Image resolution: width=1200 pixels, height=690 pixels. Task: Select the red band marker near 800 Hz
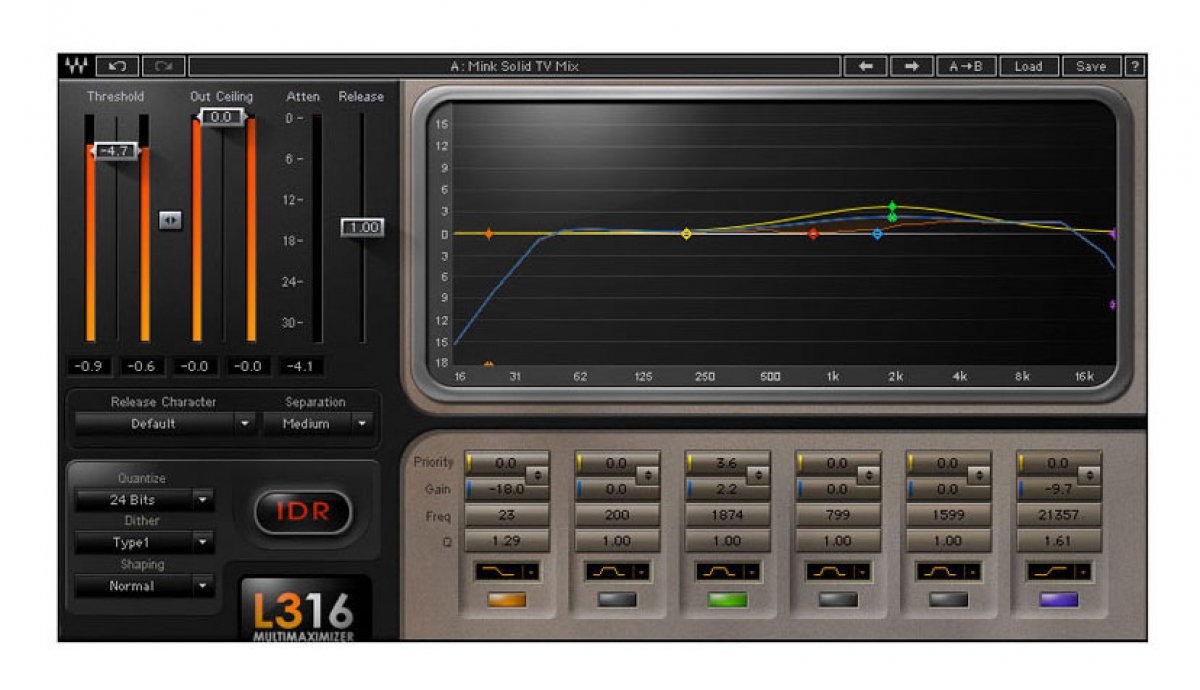point(813,234)
